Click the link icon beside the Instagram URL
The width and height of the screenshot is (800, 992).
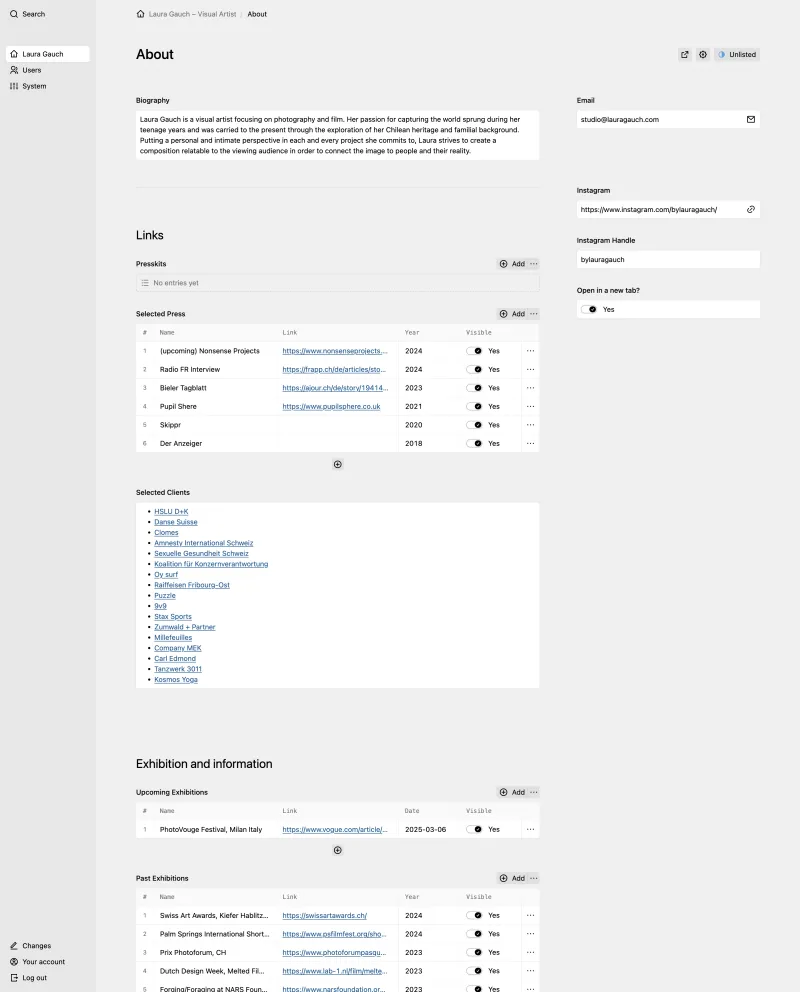(751, 209)
